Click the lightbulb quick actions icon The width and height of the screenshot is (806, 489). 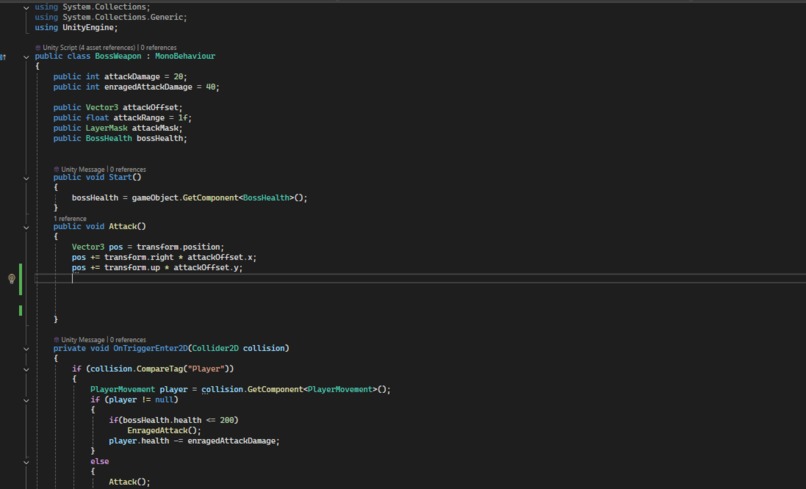pyautogui.click(x=12, y=279)
